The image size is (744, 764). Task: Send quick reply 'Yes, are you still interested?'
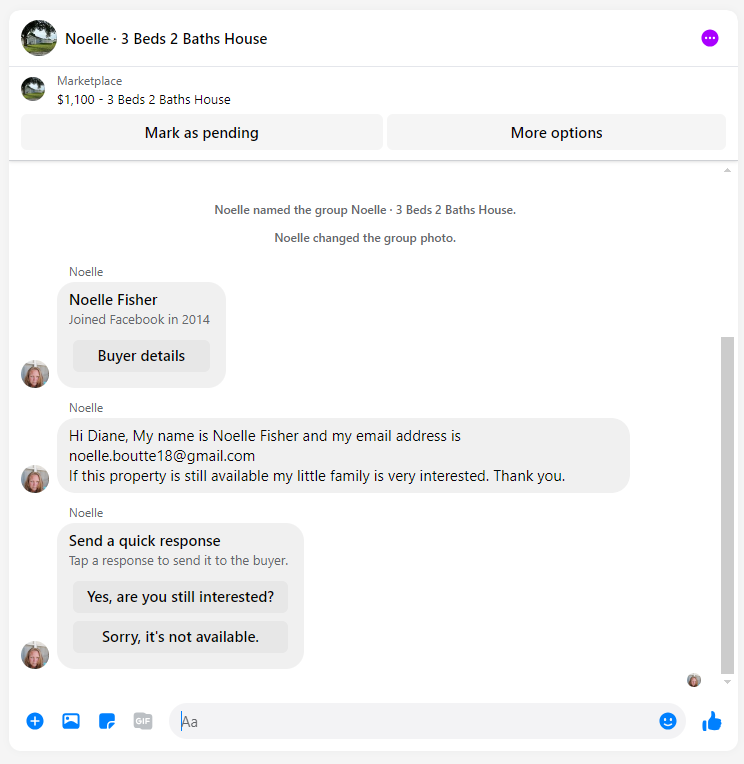[180, 596]
